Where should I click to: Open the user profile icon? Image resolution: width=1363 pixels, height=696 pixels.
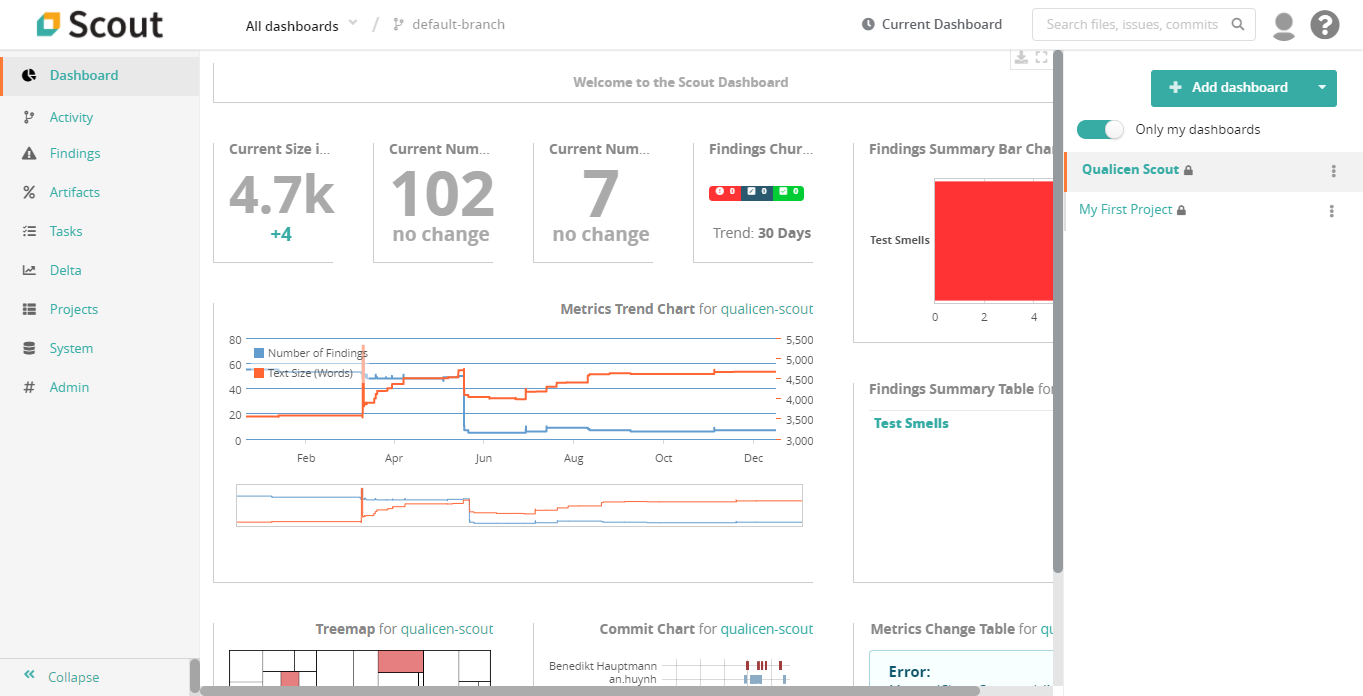[x=1284, y=25]
